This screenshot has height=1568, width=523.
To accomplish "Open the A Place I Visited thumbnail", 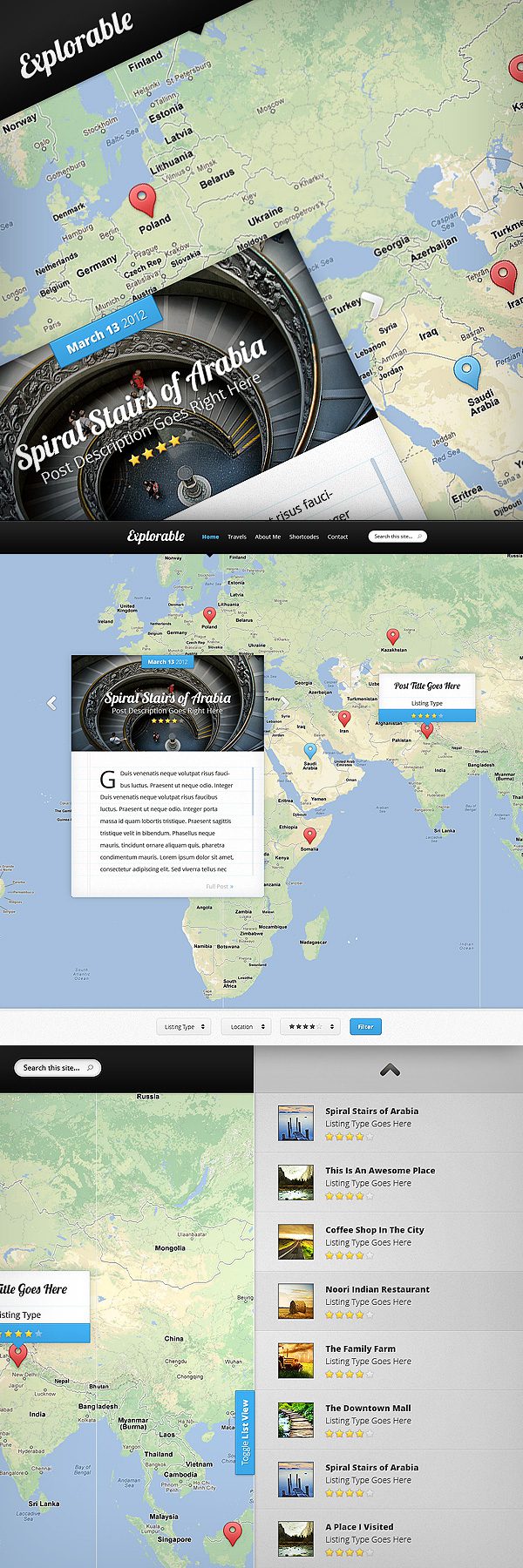I will point(295,1538).
